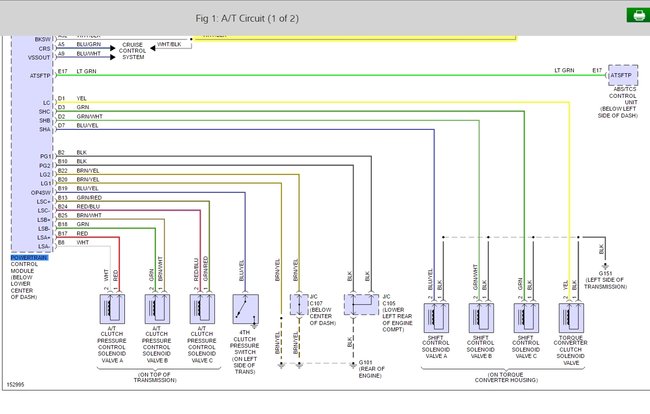Click the green print icon
650x414 pixels.
(638, 15)
